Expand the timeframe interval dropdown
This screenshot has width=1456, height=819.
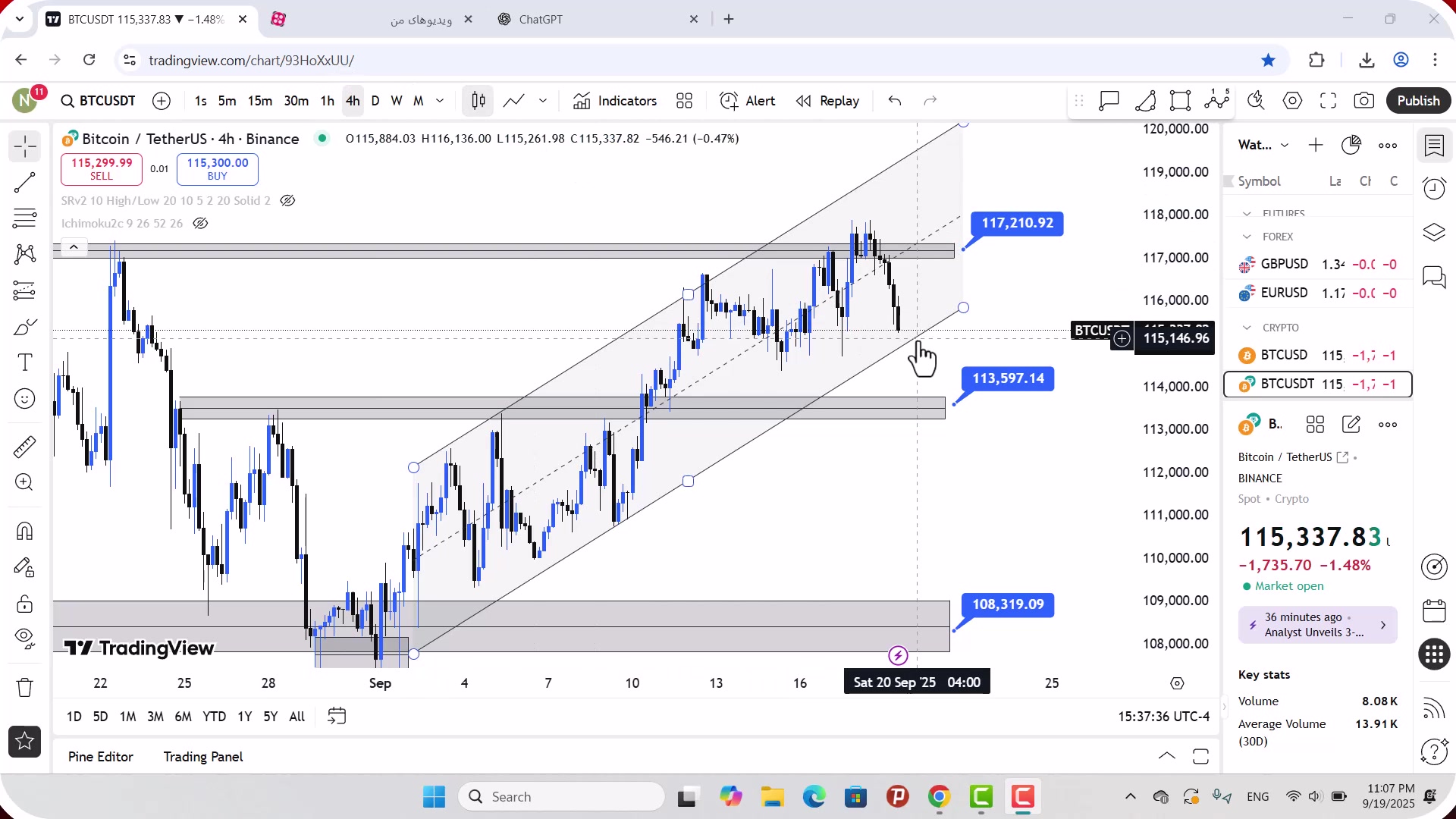[x=440, y=101]
